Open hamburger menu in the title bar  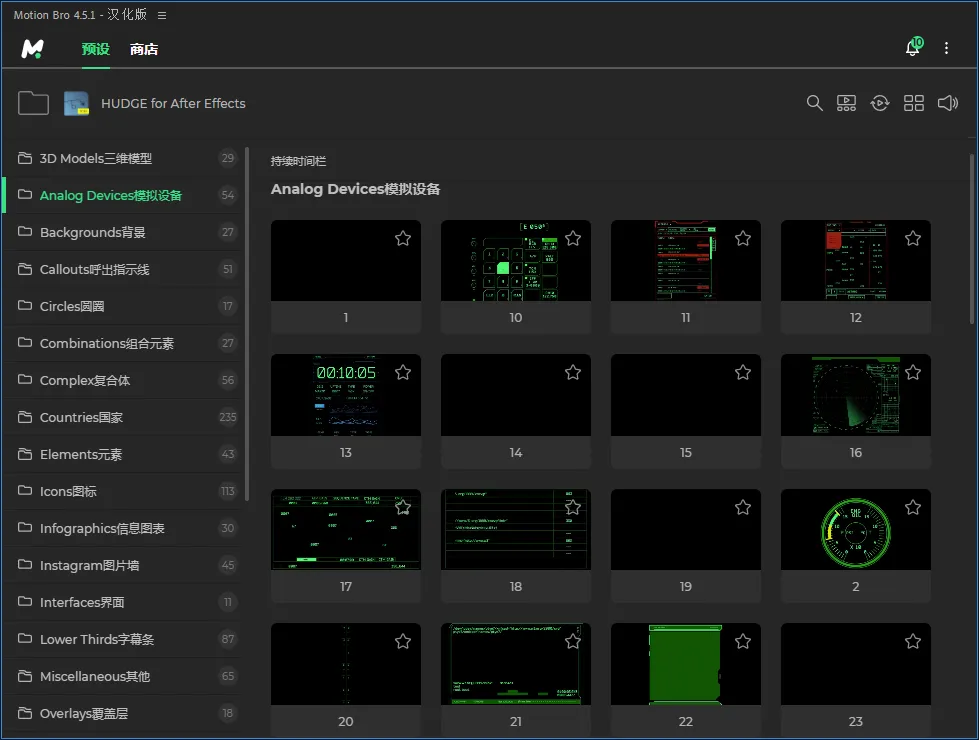click(162, 15)
